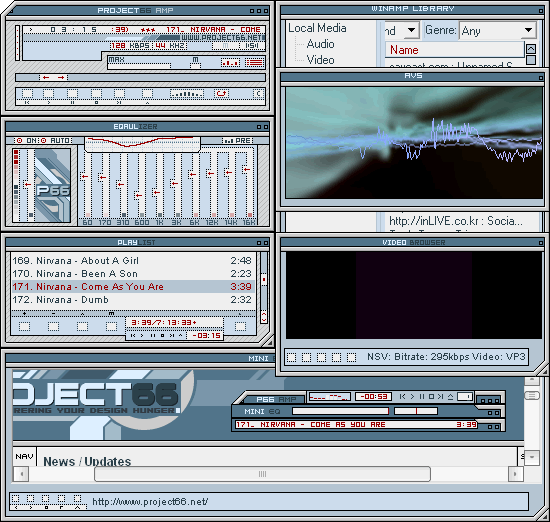Click the bar-graph icon button beside Repeat
The width and height of the screenshot is (550, 522).
[x=187, y=94]
